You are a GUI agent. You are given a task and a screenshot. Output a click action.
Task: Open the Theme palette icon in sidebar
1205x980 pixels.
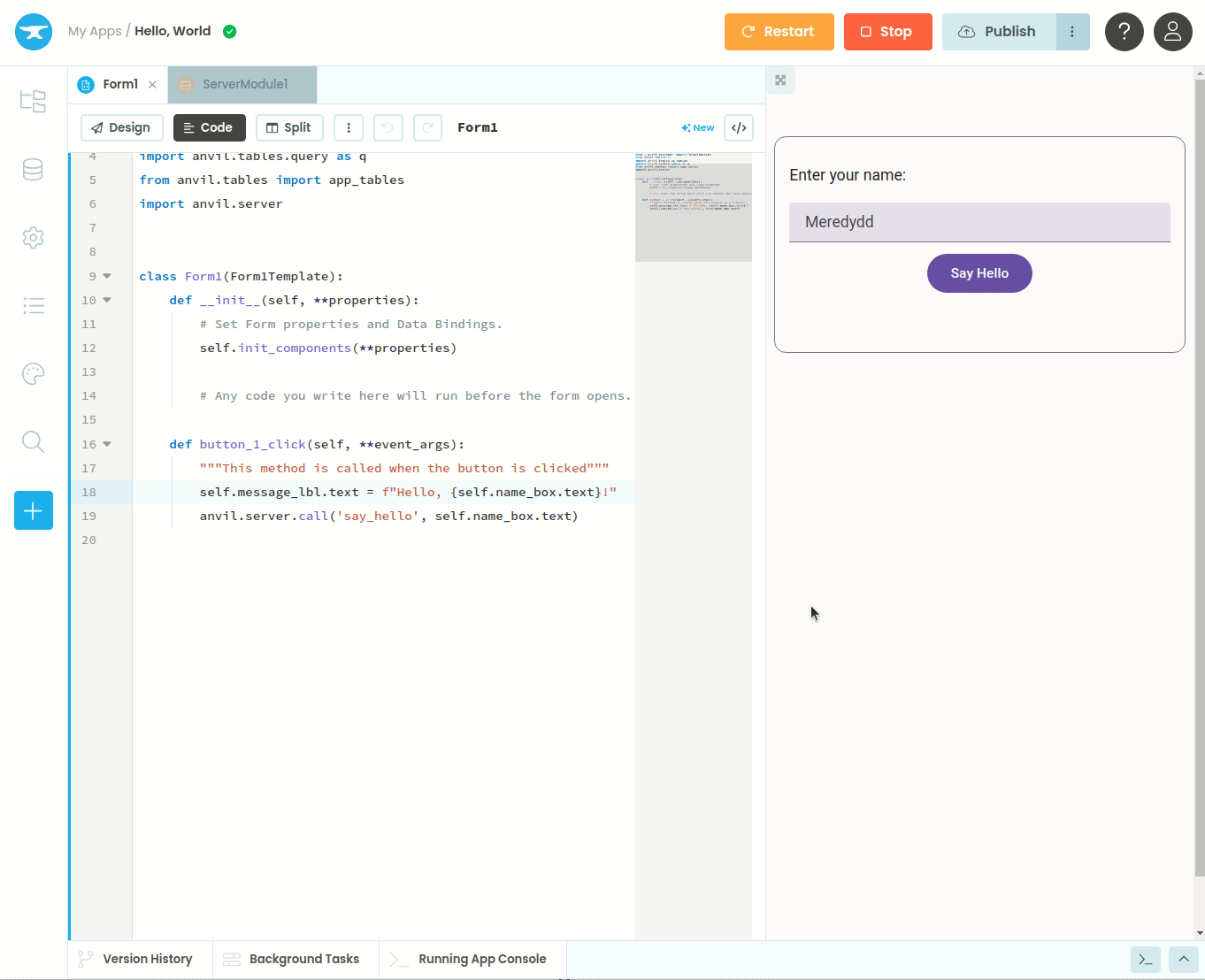click(x=33, y=374)
